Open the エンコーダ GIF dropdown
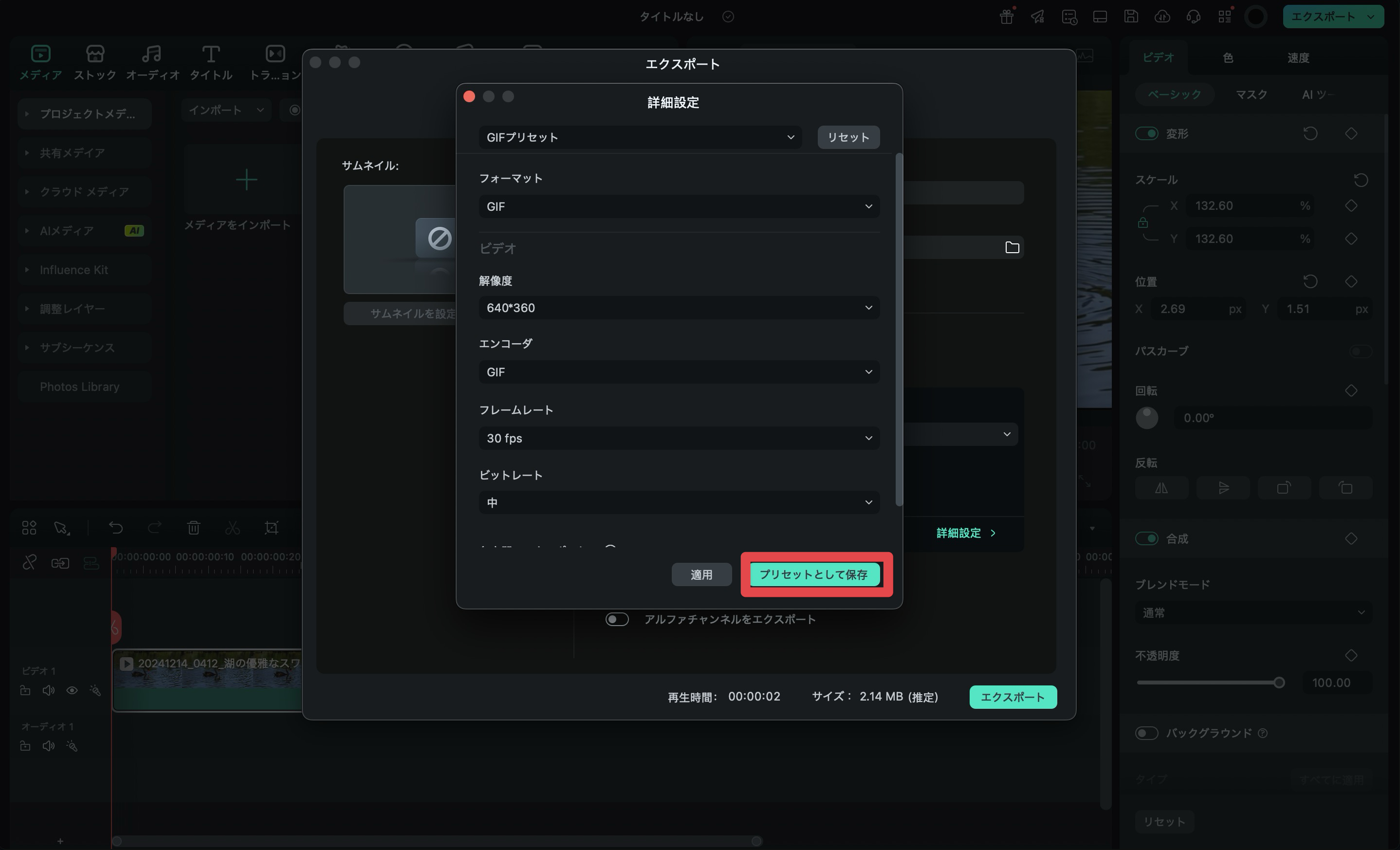Image resolution: width=1400 pixels, height=850 pixels. click(679, 372)
